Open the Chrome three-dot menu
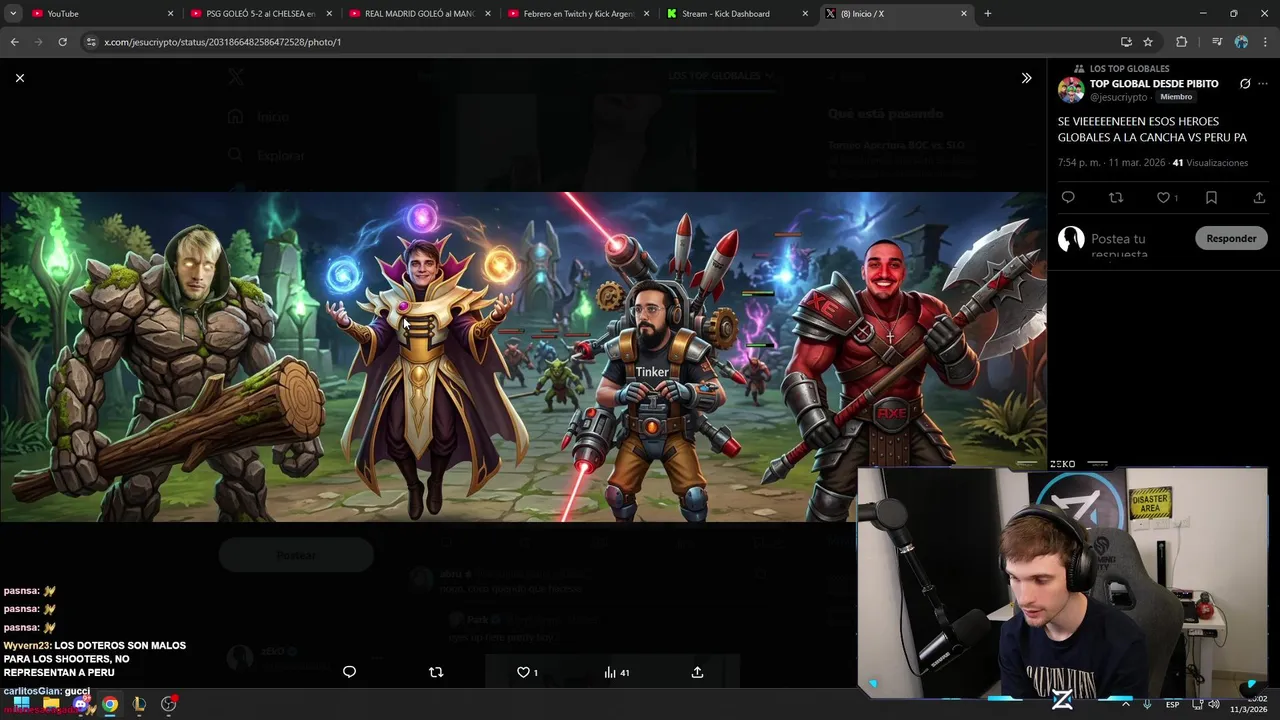 click(x=1265, y=42)
